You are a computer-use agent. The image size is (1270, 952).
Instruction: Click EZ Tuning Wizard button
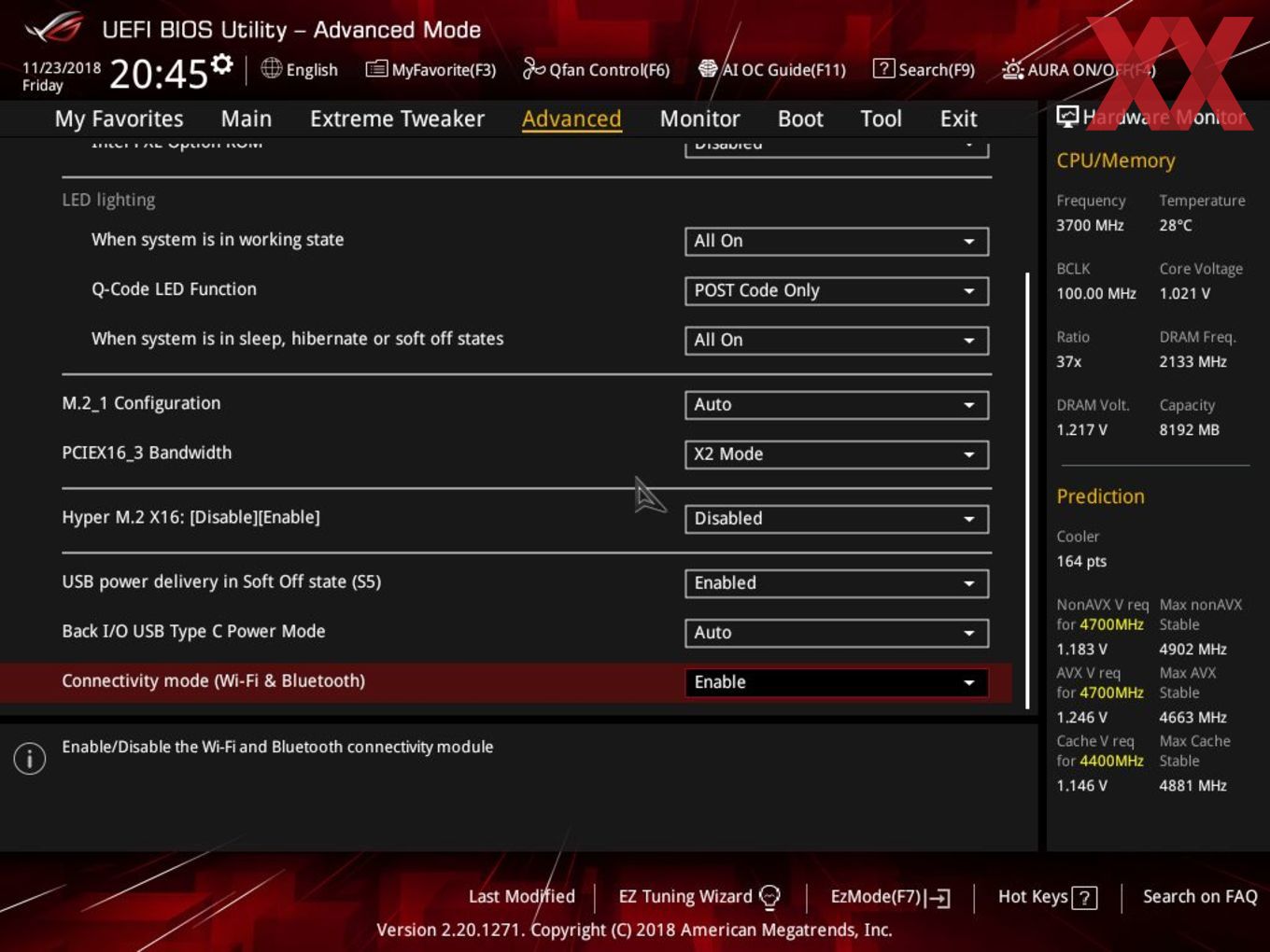(x=698, y=897)
